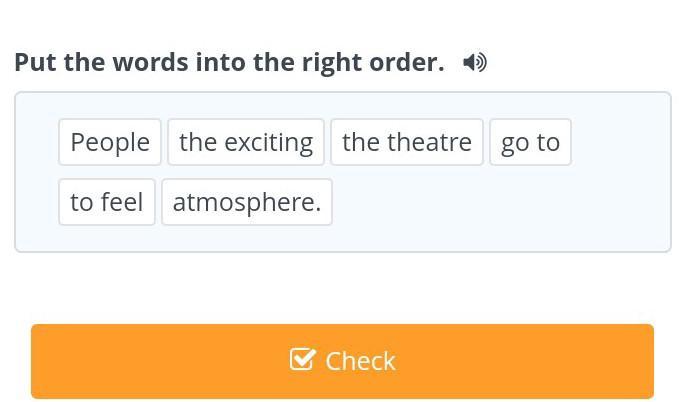The height and width of the screenshot is (402, 684).
Task: Play the audio with the speaker icon
Action: 475,62
